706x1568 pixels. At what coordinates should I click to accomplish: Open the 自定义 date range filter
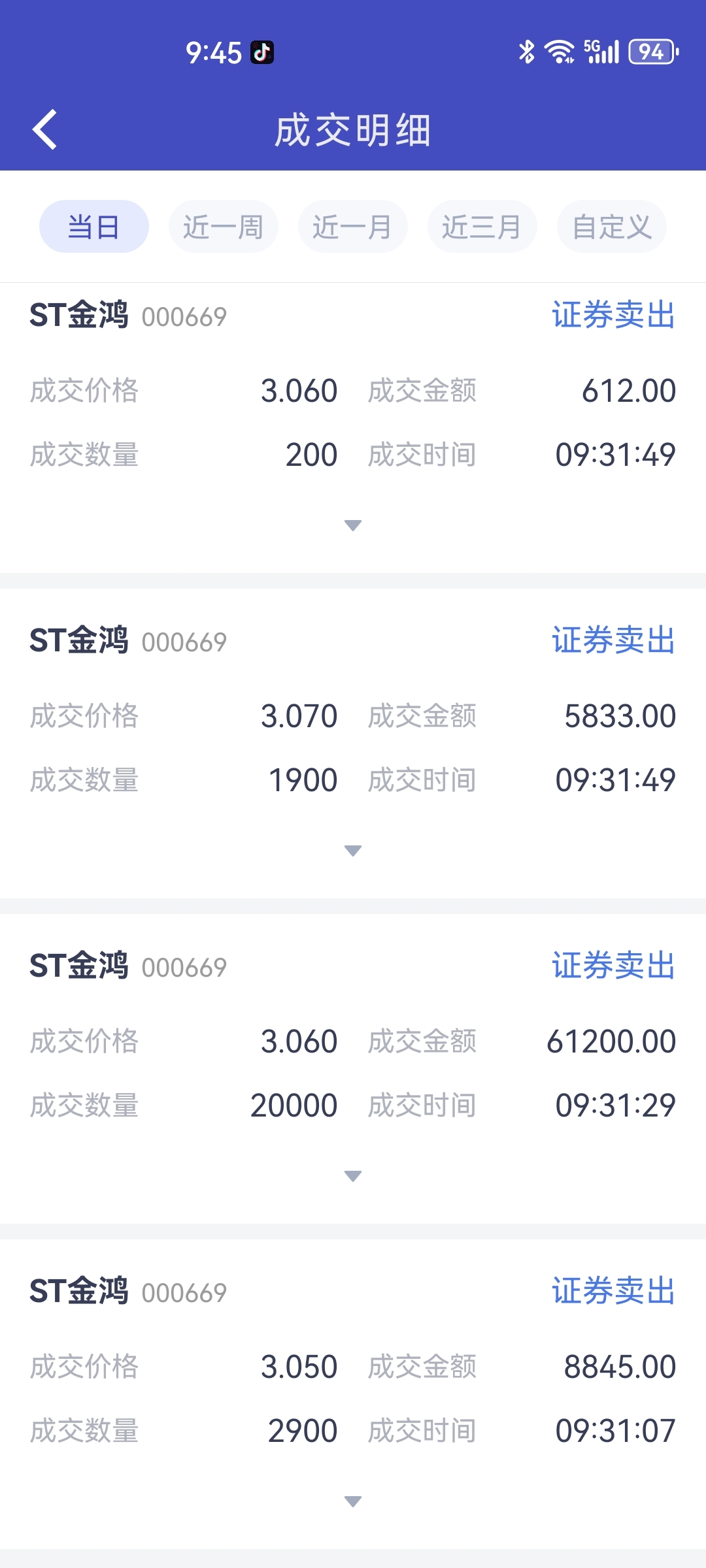pyautogui.click(x=612, y=227)
